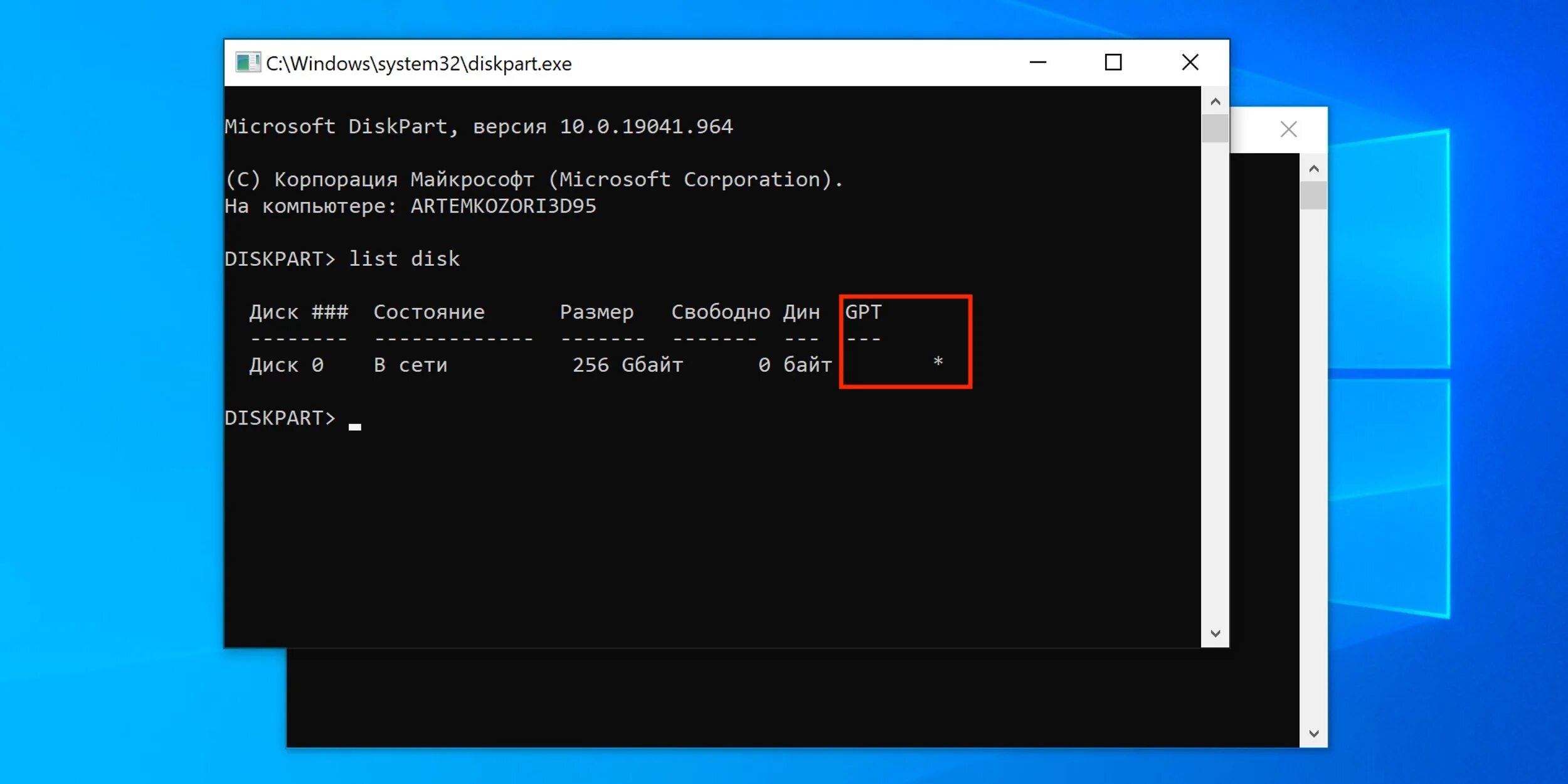Click diskpart scrollbar up arrow
Screen dimensions: 1568x784
click(1216, 102)
